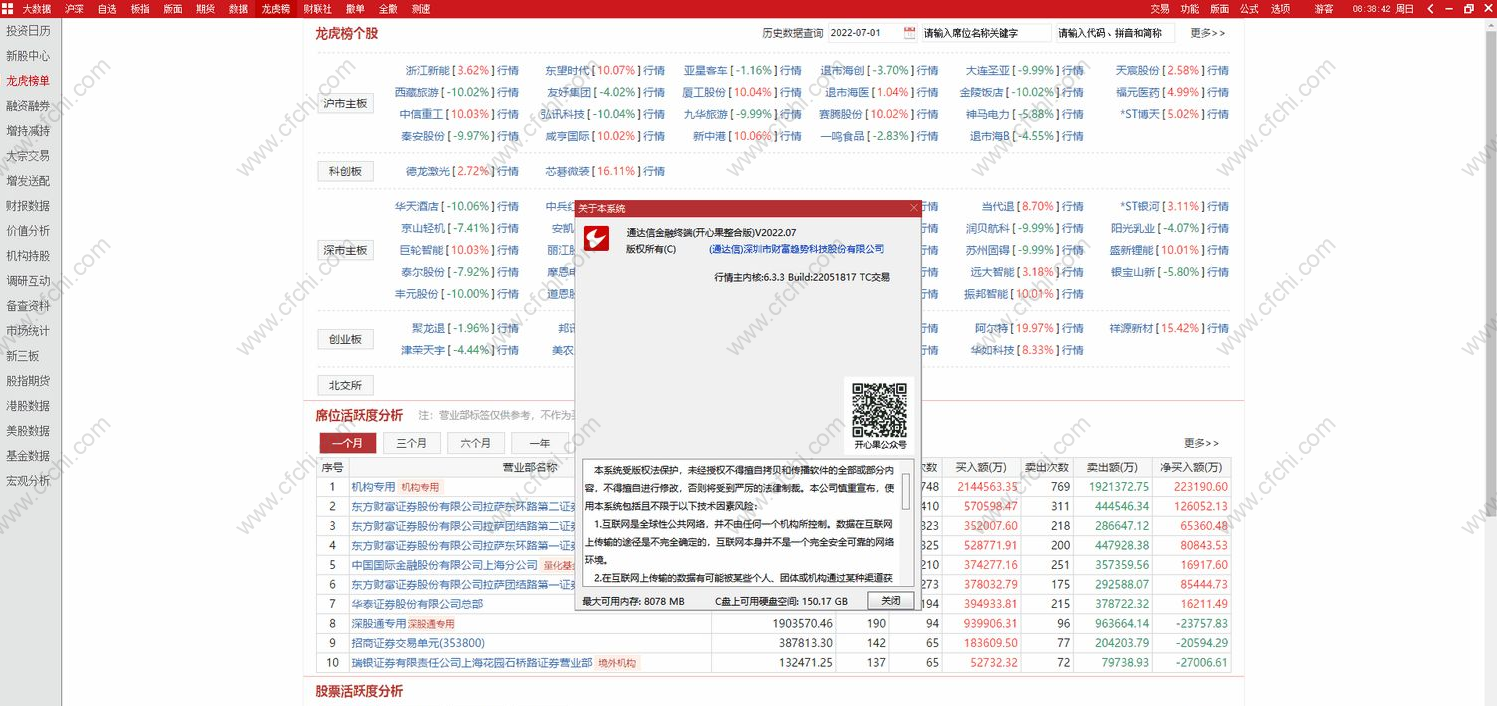
Task: Open the 板指 top menu
Action: 140,8
